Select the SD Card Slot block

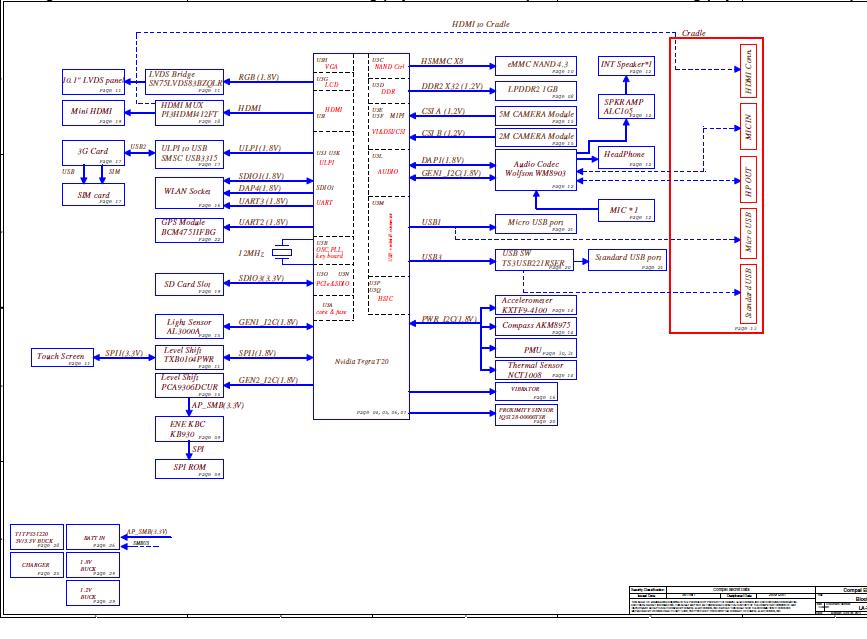coord(189,284)
